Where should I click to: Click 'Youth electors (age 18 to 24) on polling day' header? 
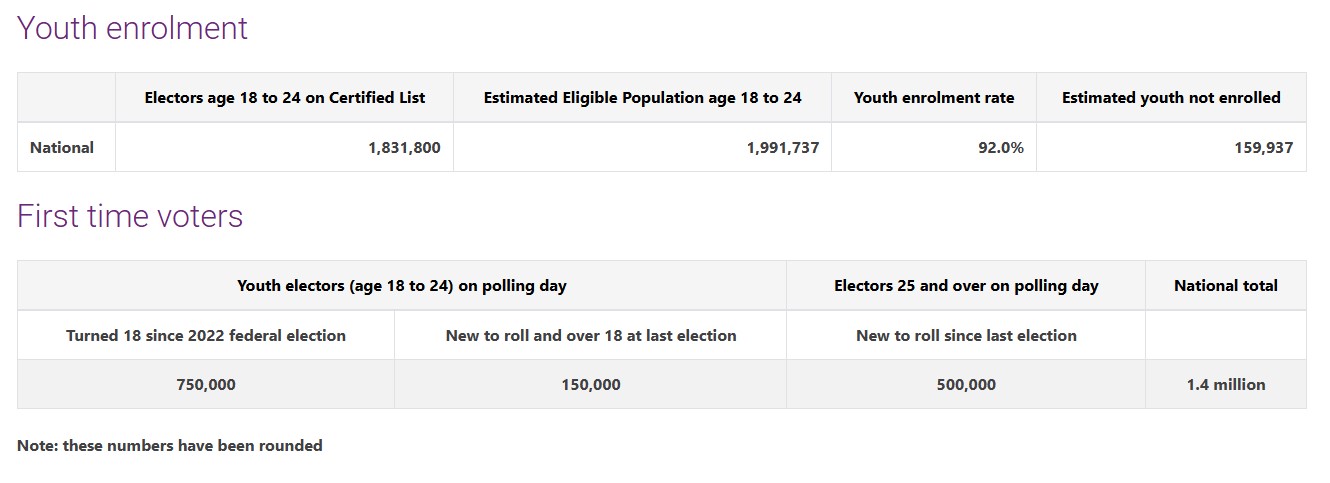click(401, 286)
